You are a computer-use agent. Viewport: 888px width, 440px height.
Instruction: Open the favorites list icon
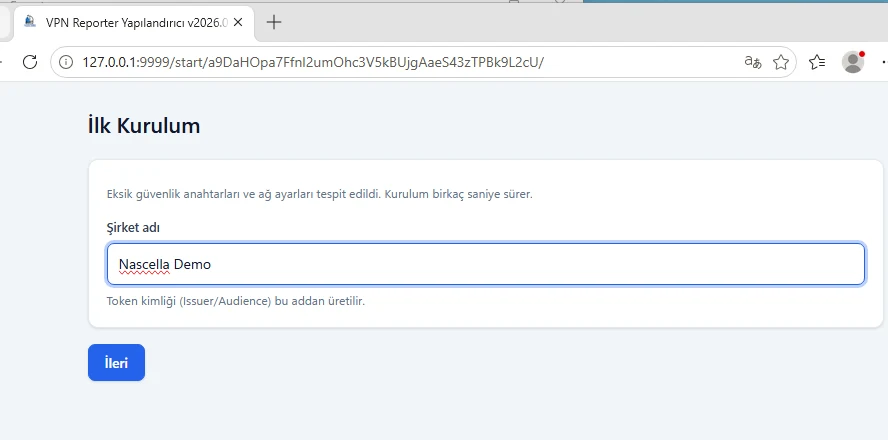coord(817,62)
